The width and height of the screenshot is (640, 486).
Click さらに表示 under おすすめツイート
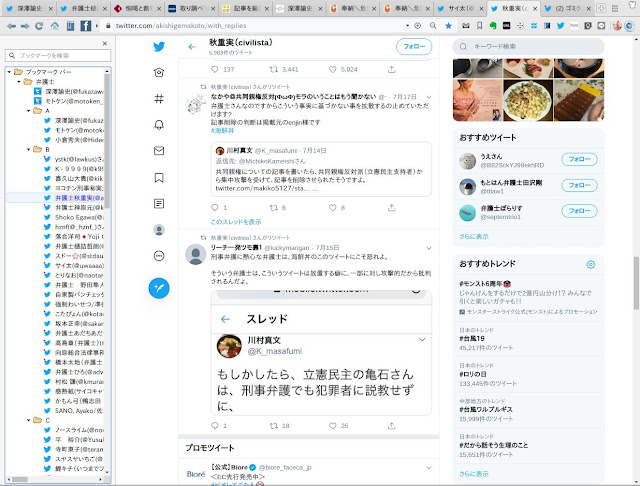coord(473,236)
